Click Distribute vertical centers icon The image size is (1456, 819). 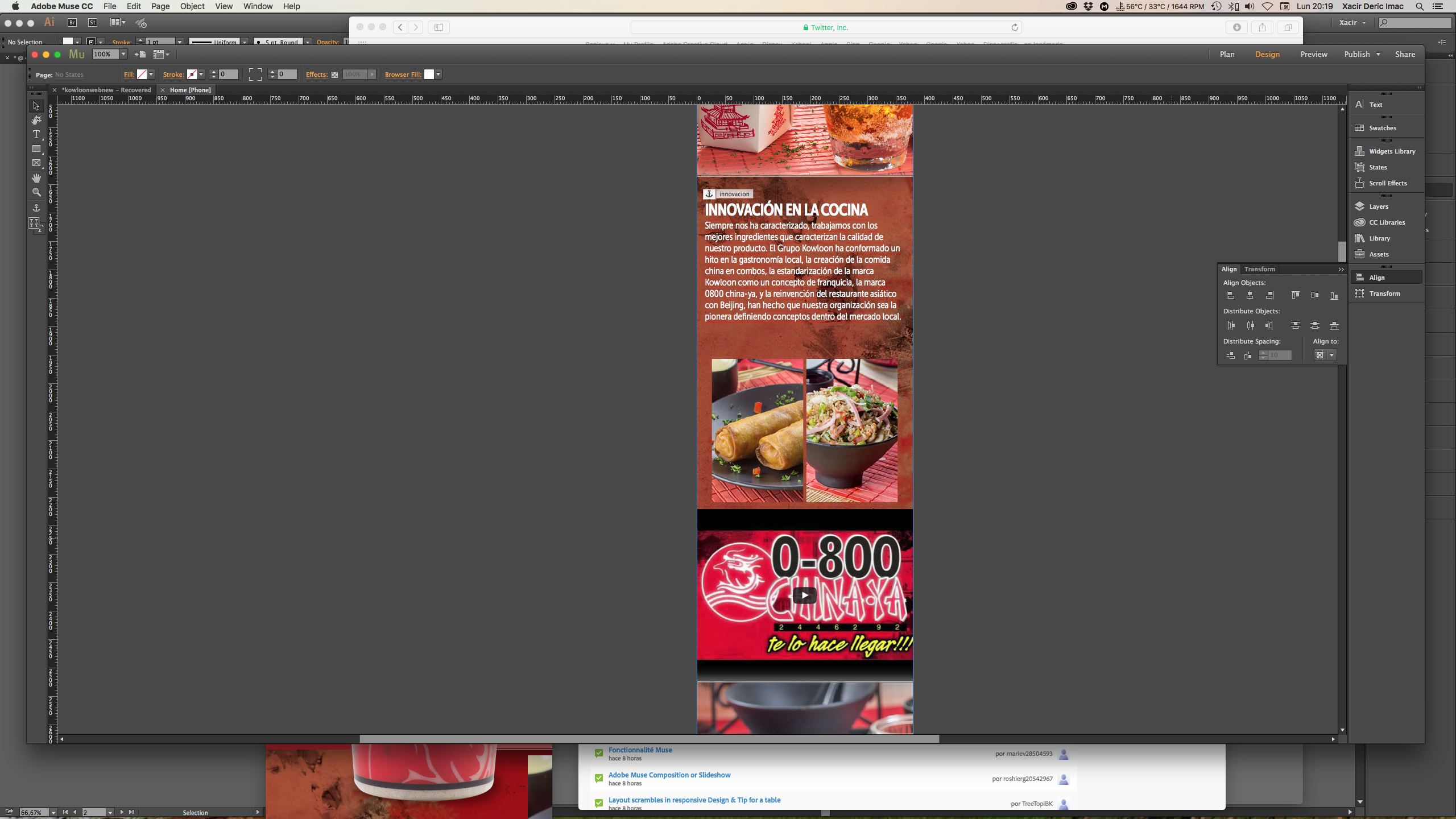[x=1315, y=325]
